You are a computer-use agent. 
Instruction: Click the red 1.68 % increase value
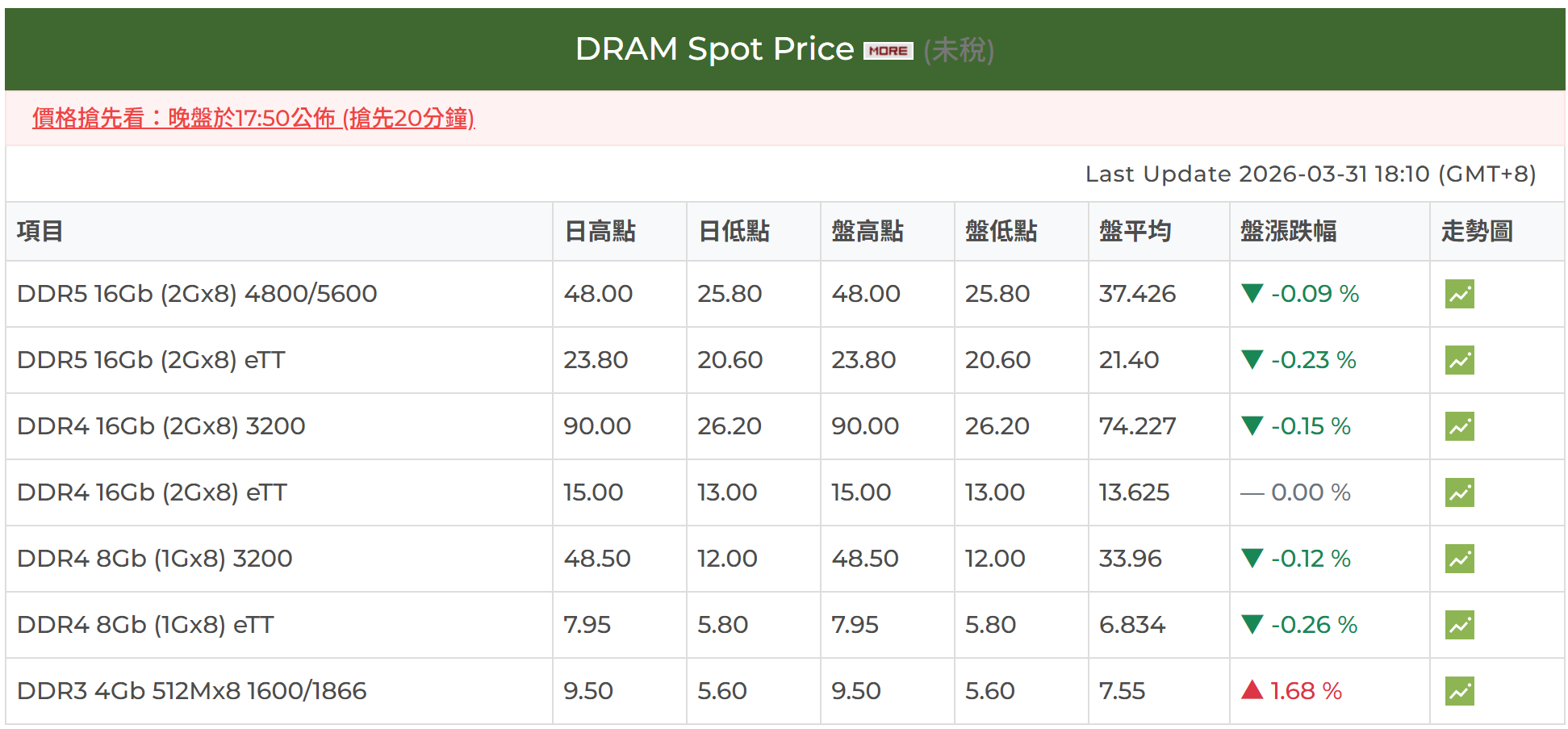tap(1305, 691)
